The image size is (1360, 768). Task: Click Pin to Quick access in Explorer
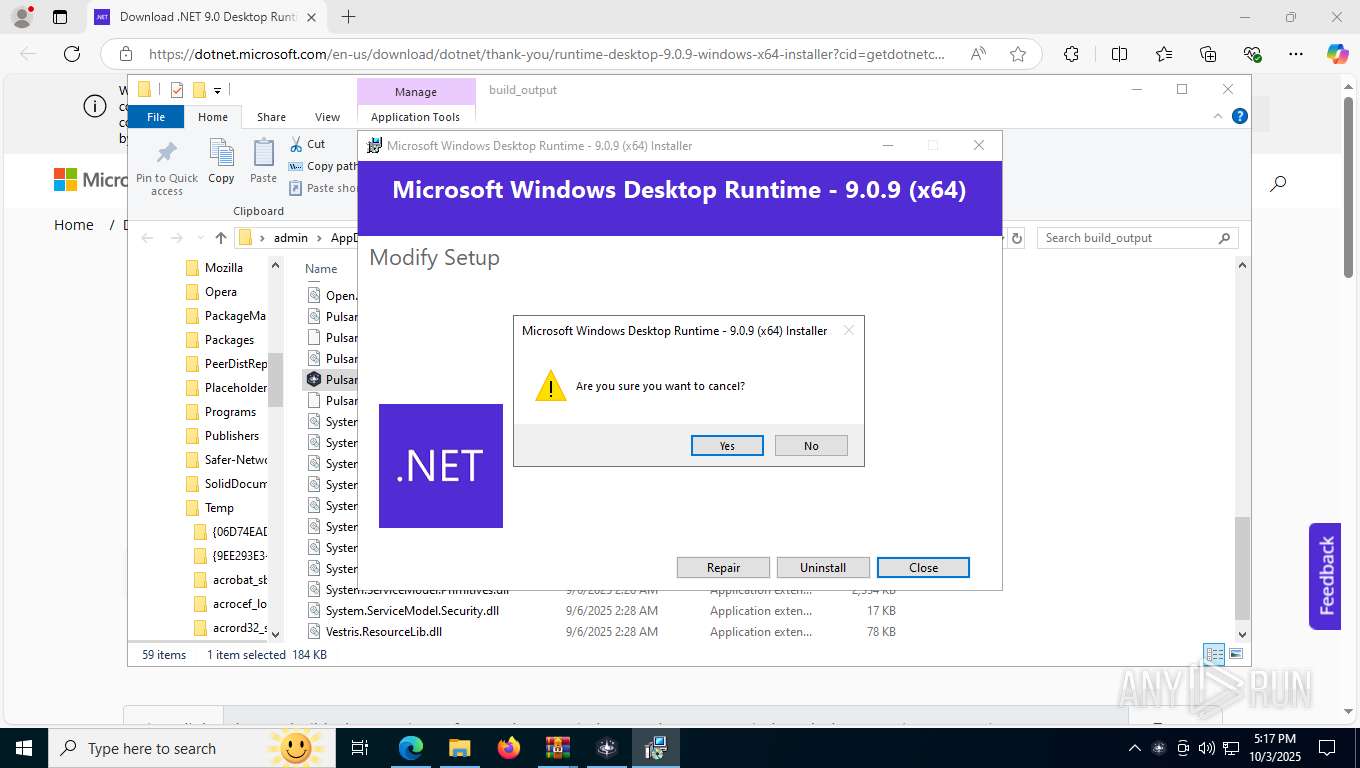pos(167,167)
